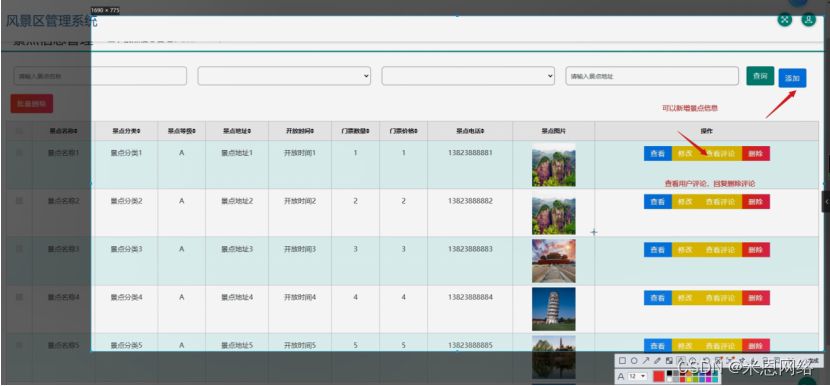Click the phone number 13823888883
The image size is (830, 386).
coord(470,249)
